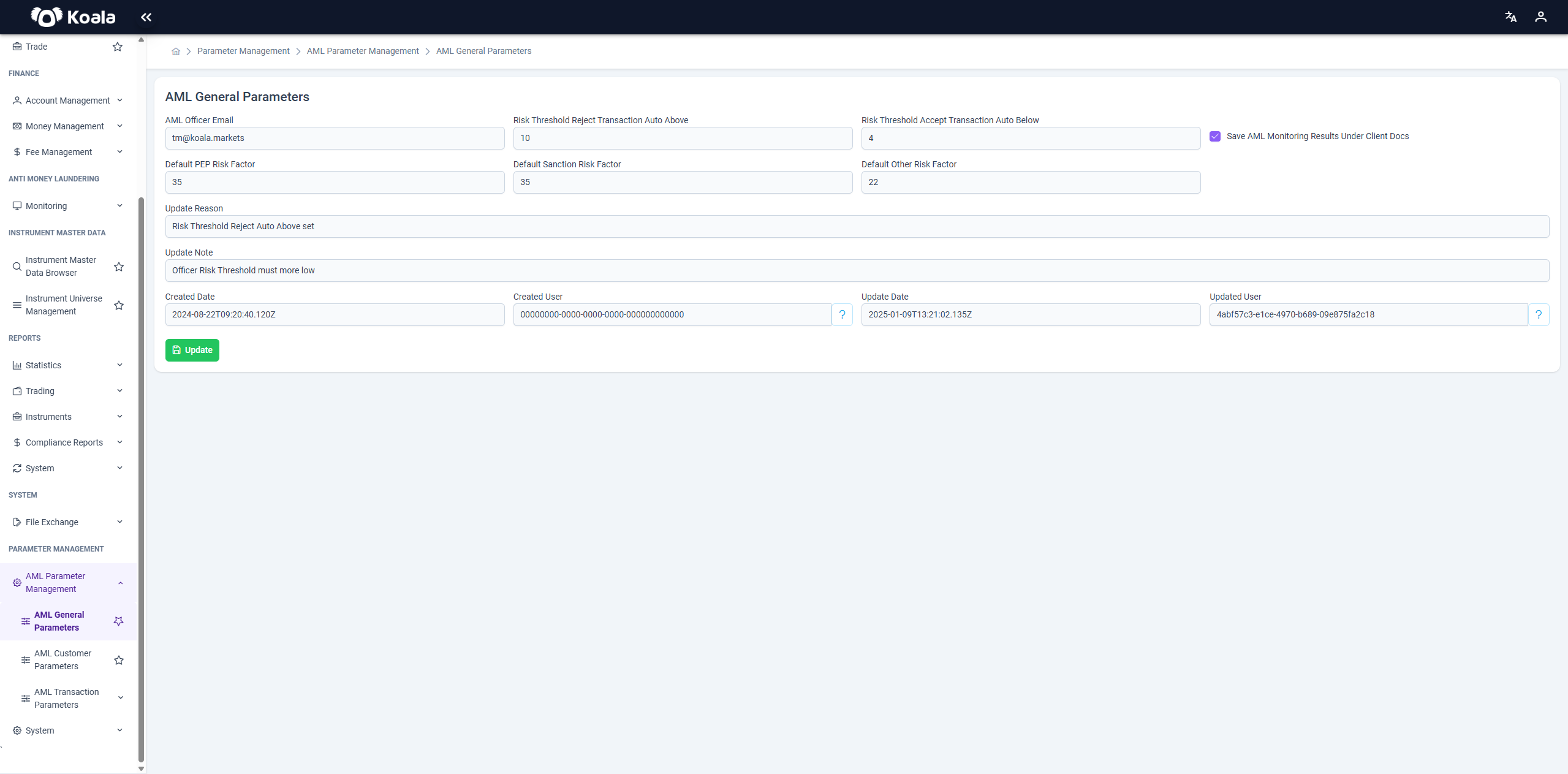The image size is (1568, 774).
Task: Open AML Customer Parameters menu item
Action: pos(62,660)
